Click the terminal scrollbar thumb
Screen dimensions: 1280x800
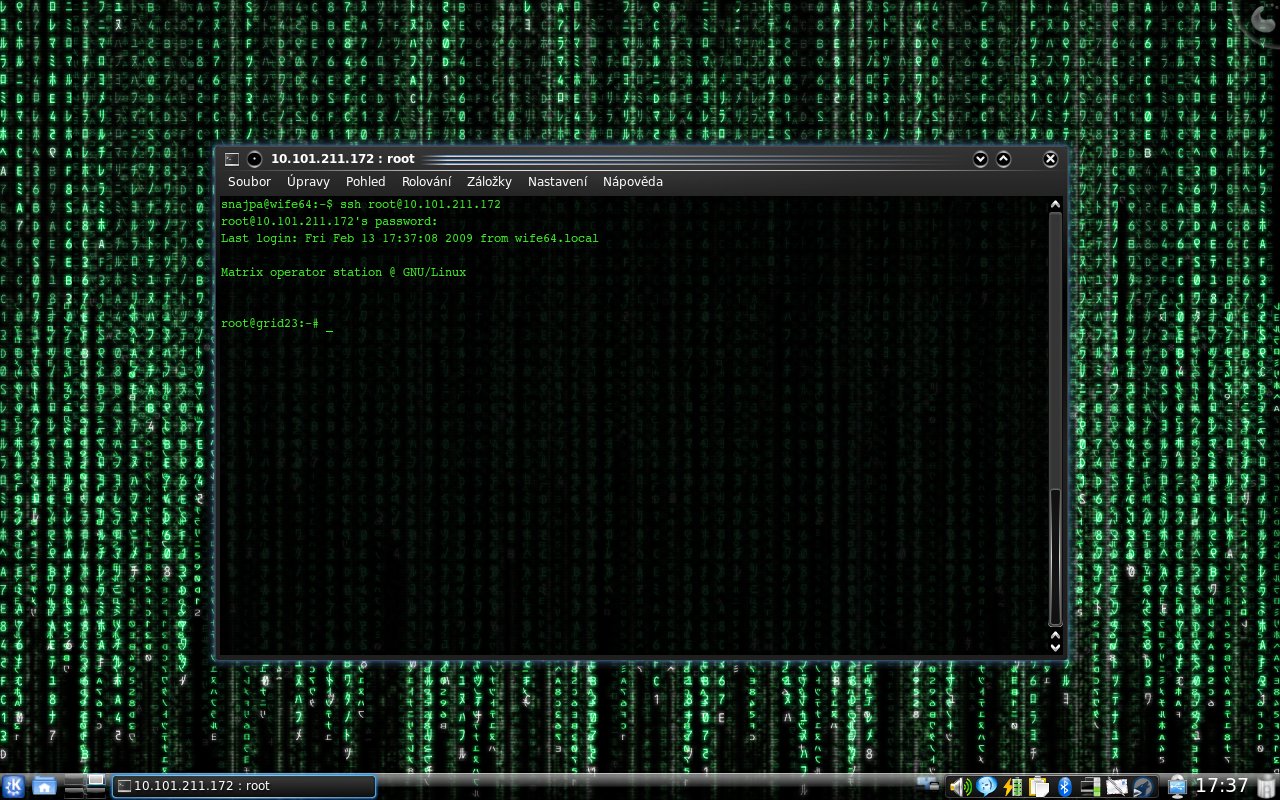(x=1055, y=557)
